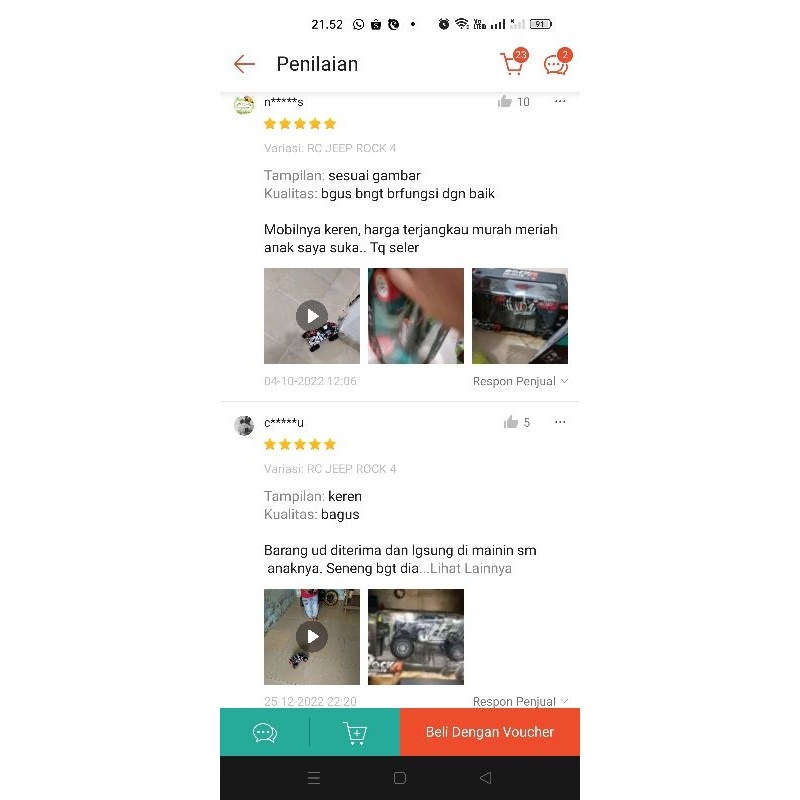Viewport: 800px width, 800px height.
Task: Open the monster truck box photo in second review
Action: point(416,637)
